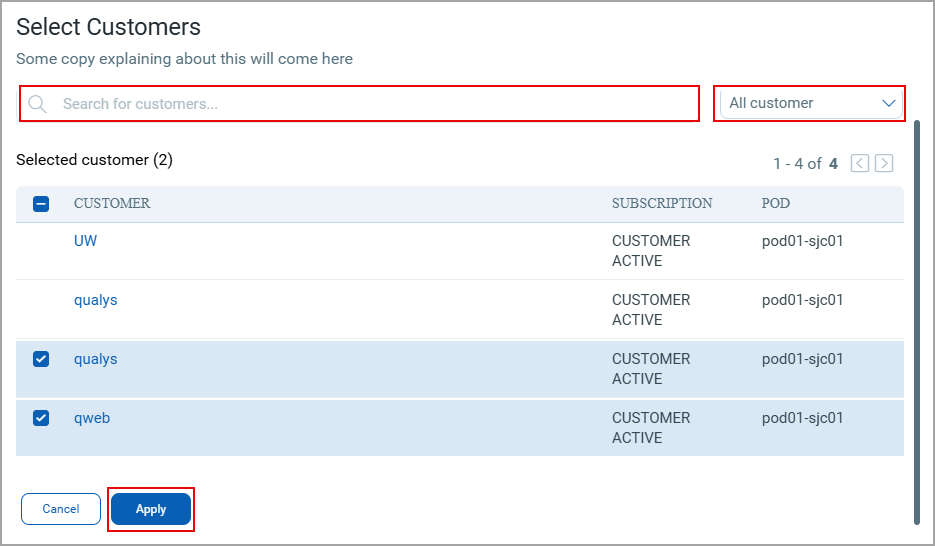Sort by CUSTOMER column header
Screen dimensions: 935x546
pyautogui.click(x=112, y=203)
